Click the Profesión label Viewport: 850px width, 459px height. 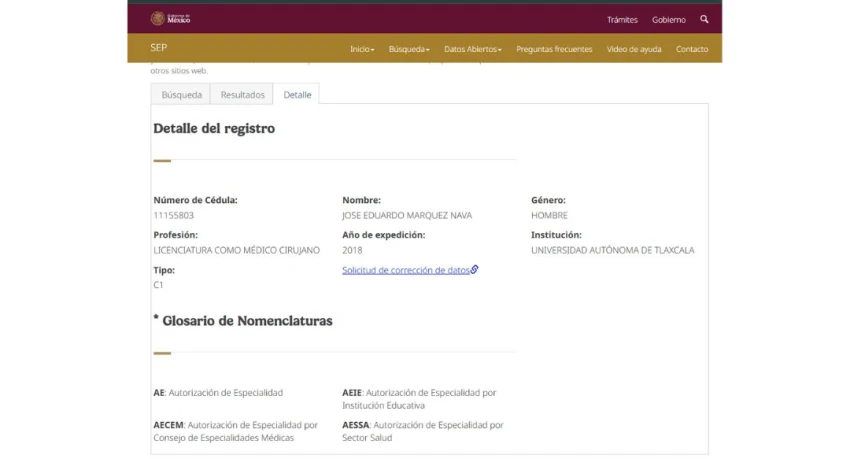point(176,235)
